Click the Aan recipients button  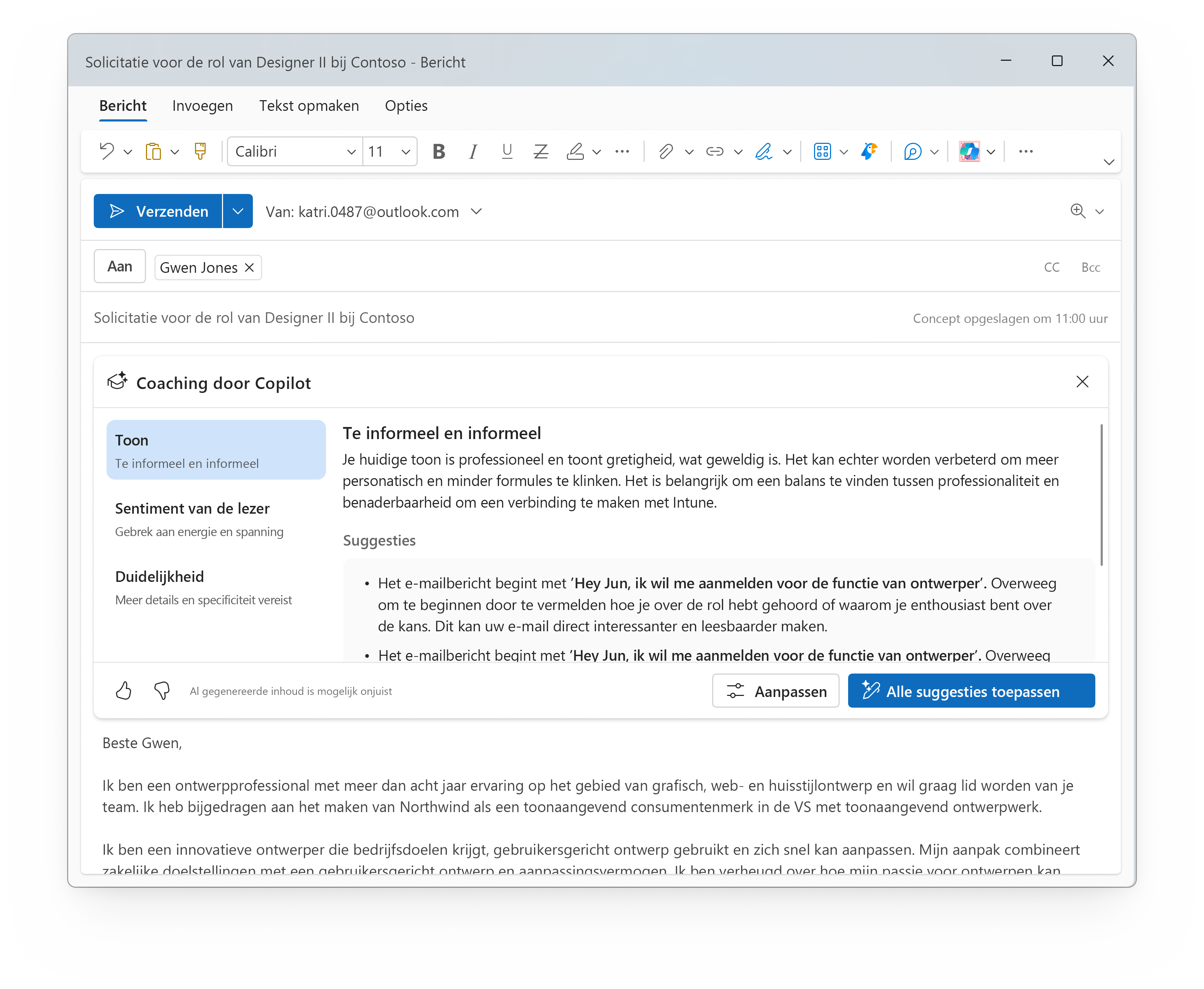(x=120, y=267)
